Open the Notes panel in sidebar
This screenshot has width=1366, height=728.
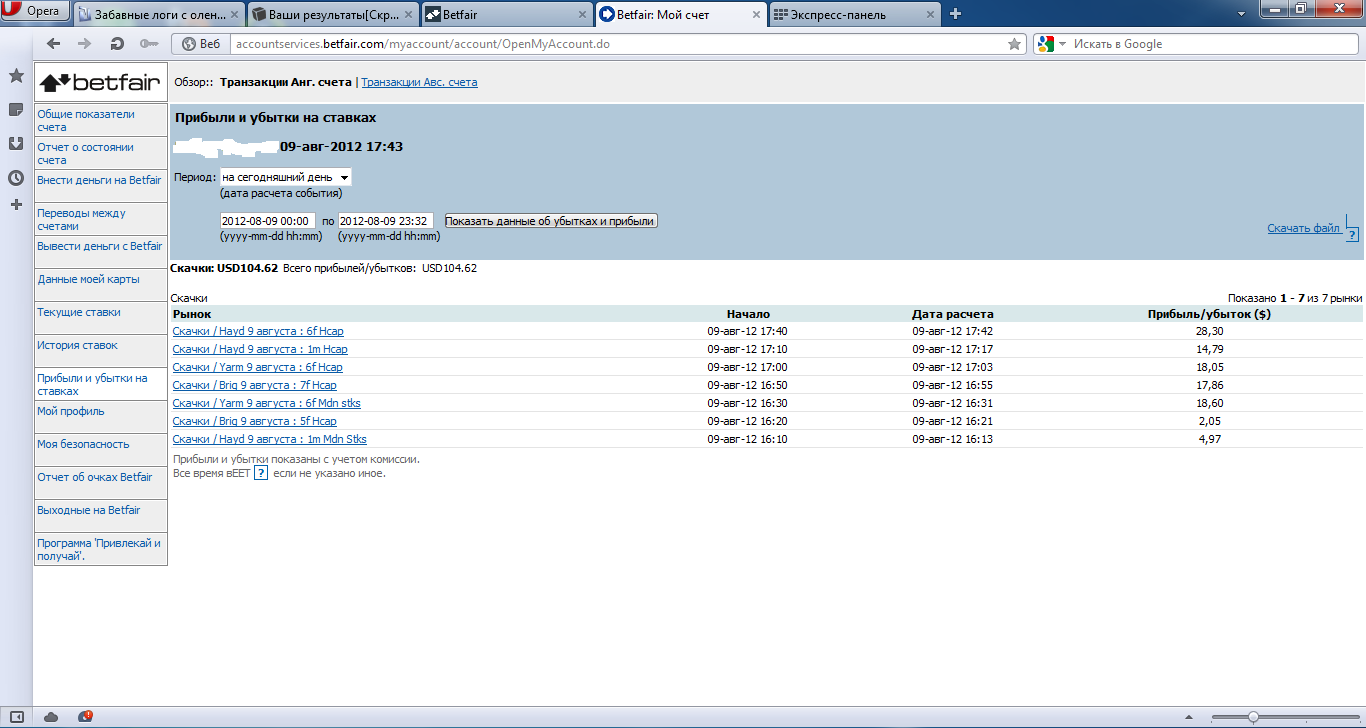click(x=16, y=110)
